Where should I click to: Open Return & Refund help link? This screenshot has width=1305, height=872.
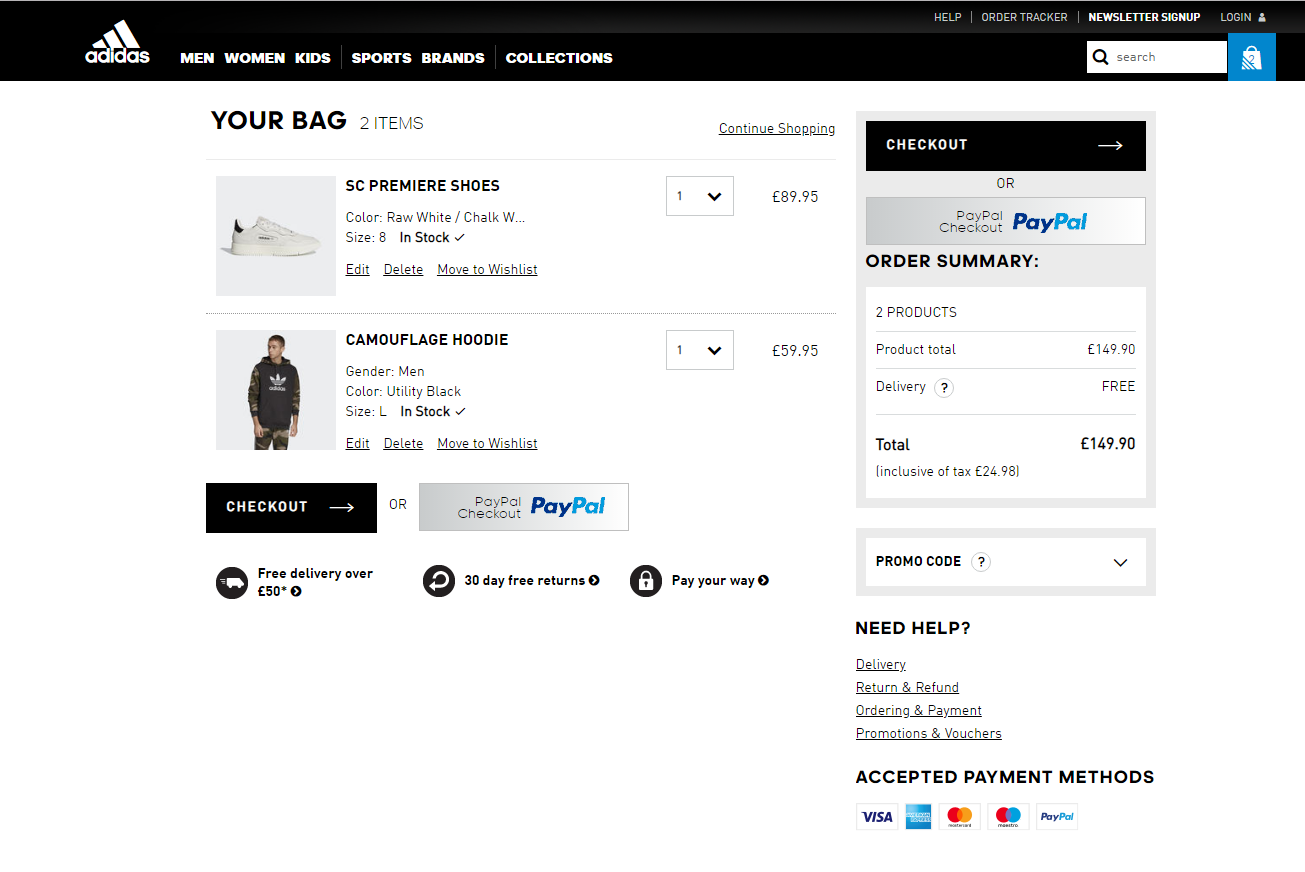(907, 687)
